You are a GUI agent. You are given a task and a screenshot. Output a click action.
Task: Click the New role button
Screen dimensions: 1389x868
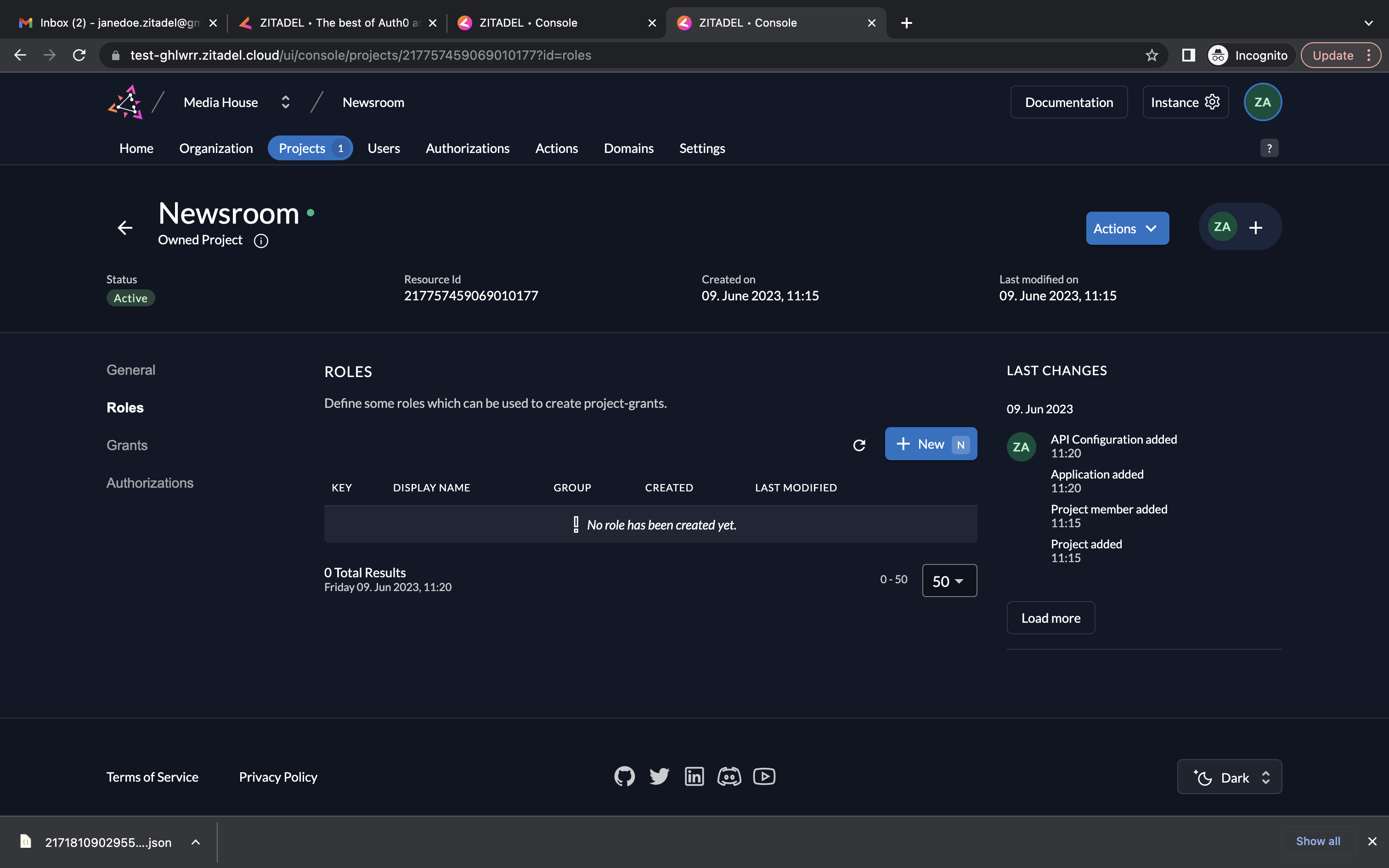[x=931, y=444]
